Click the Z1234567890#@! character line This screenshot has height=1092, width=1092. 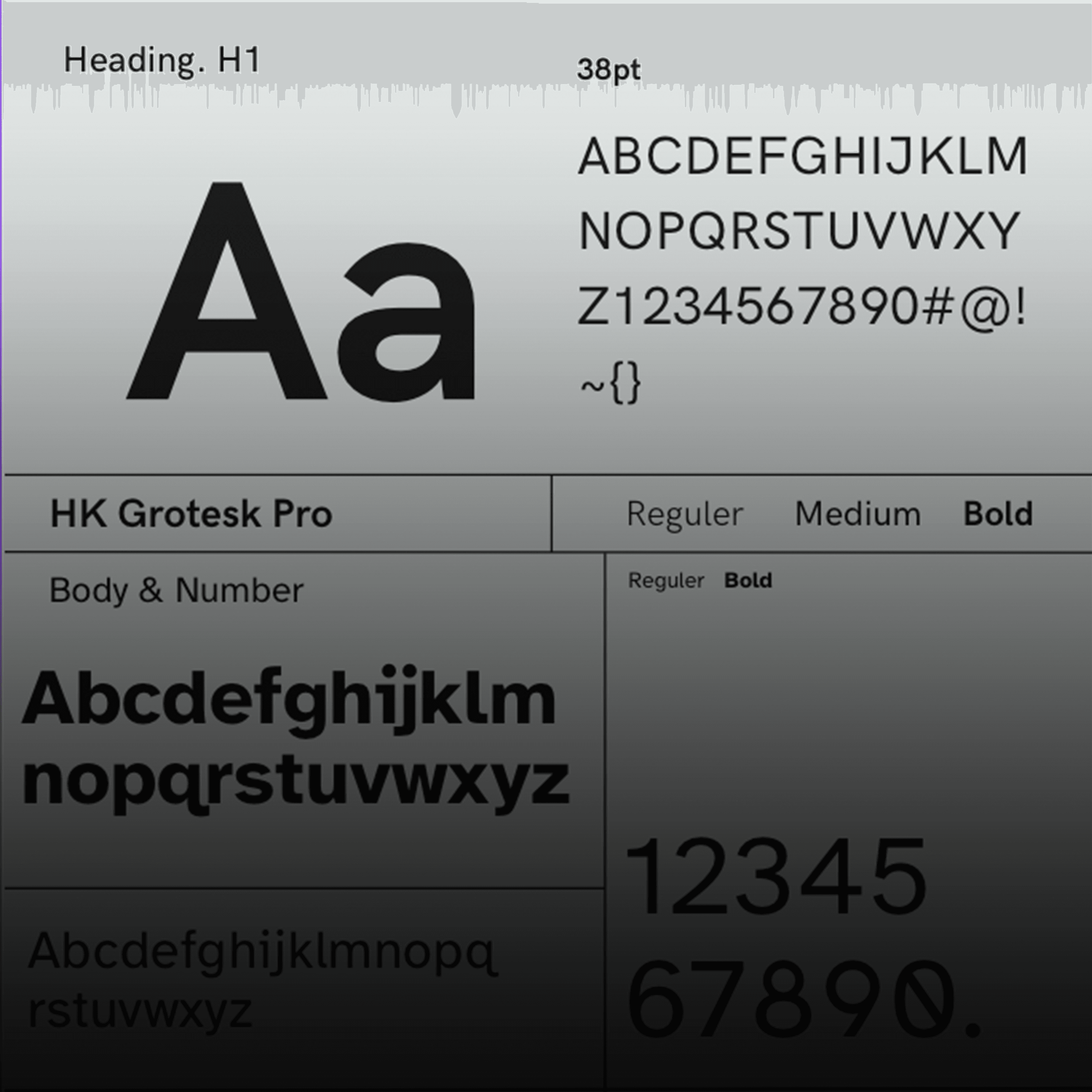click(802, 307)
